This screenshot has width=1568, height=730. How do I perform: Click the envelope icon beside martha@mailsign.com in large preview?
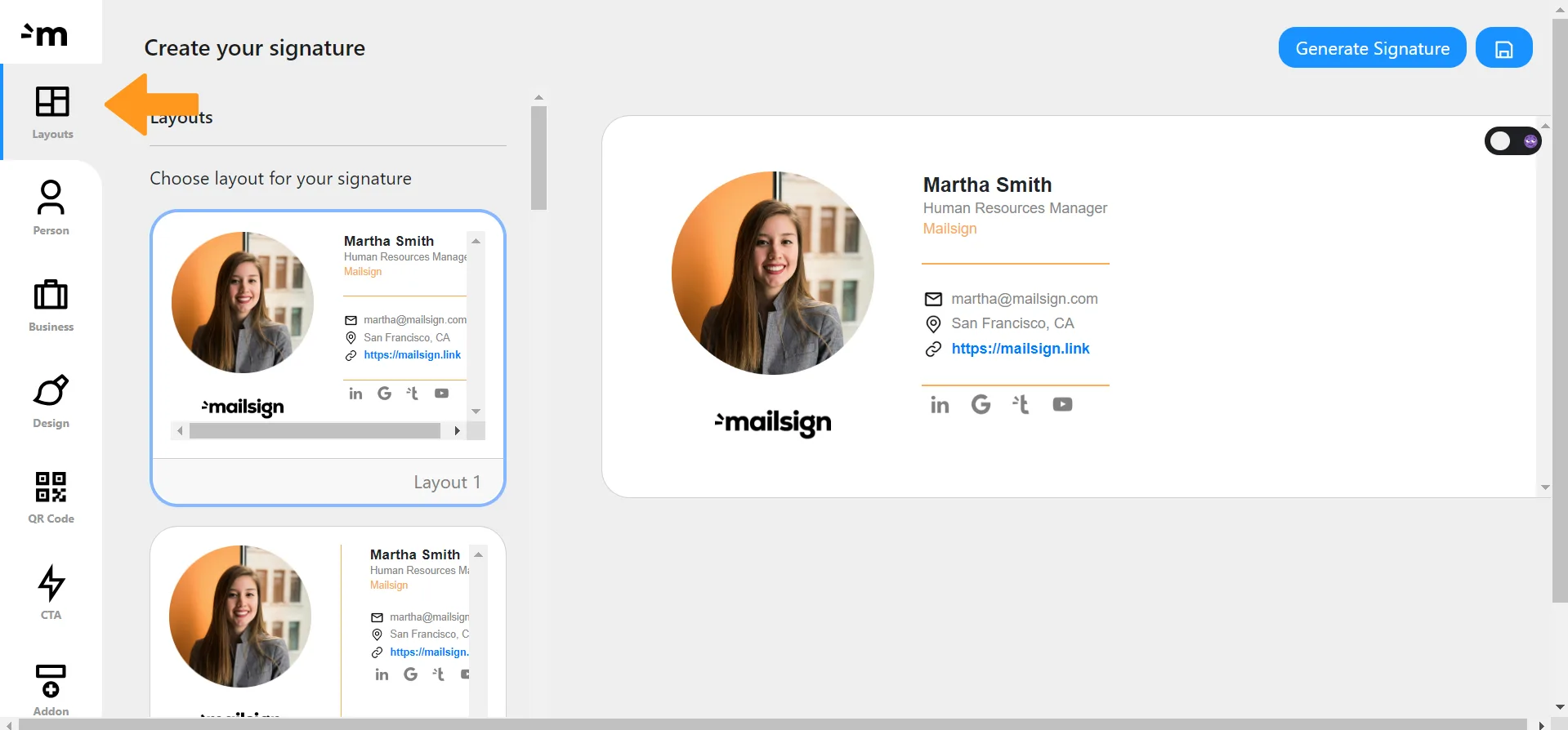(x=933, y=299)
